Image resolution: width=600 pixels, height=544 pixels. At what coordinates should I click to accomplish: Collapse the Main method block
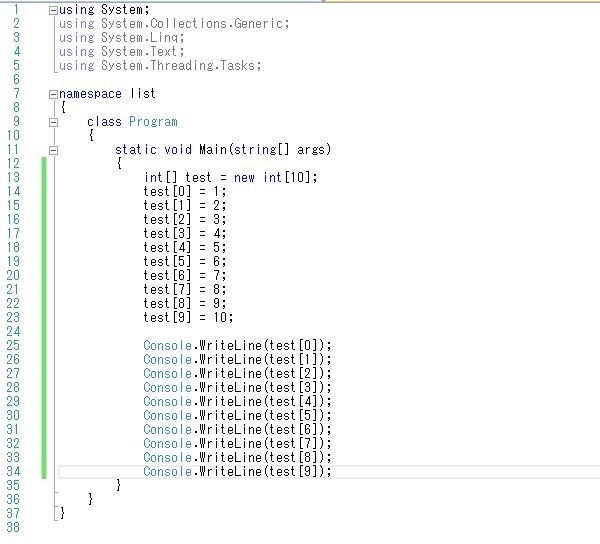[x=53, y=150]
